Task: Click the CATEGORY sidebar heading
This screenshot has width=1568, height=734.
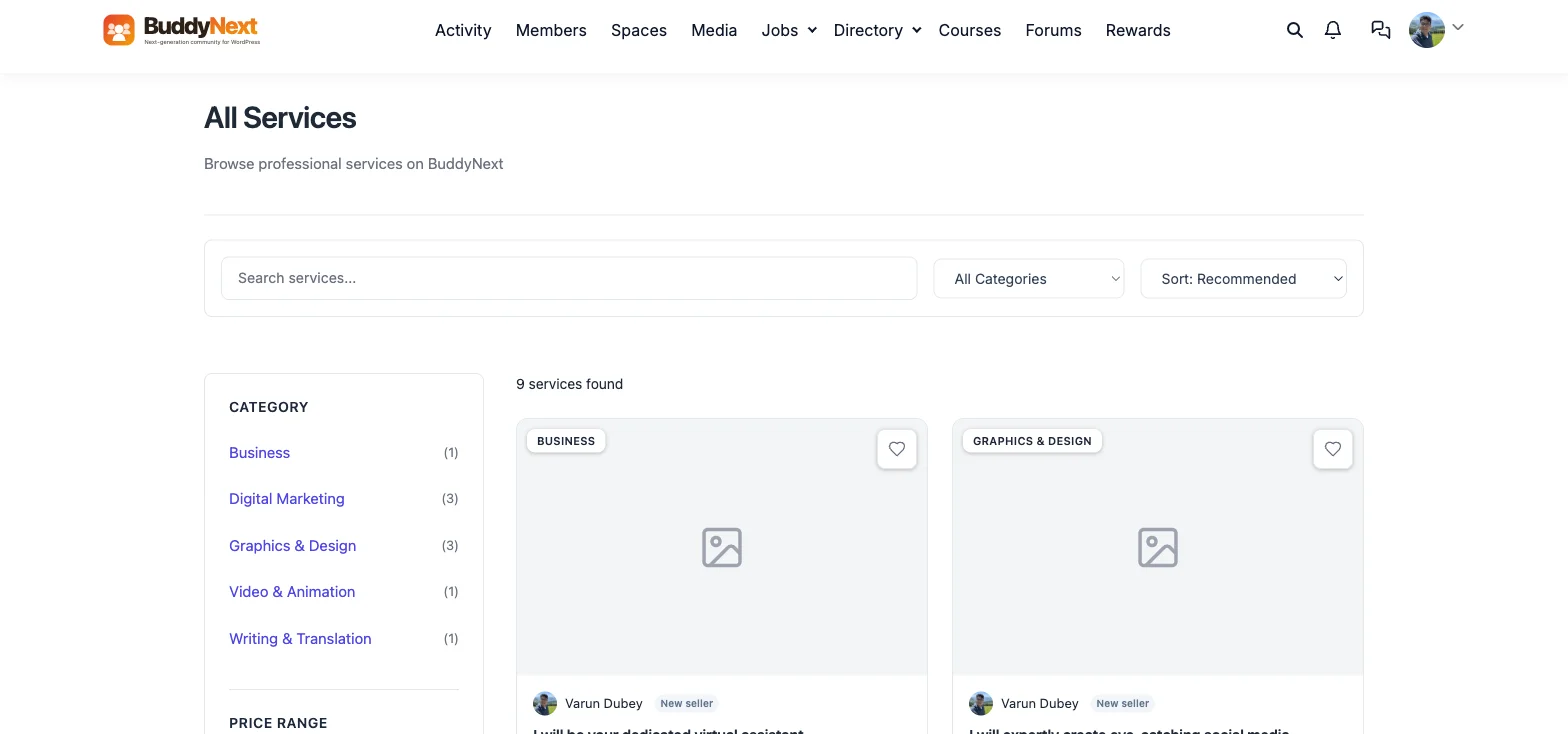Action: pos(269,407)
